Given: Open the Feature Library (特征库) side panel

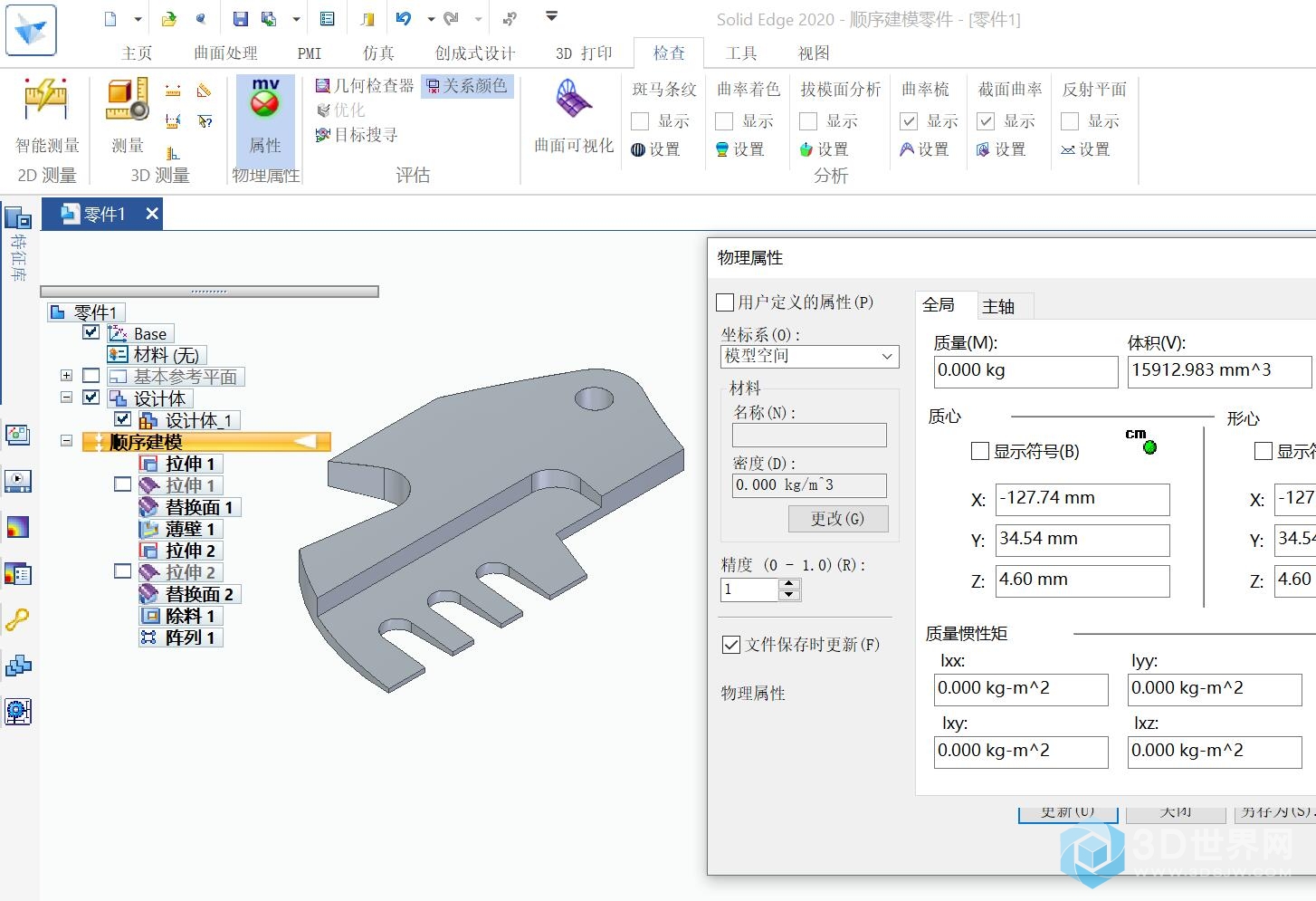Looking at the screenshot, I should tap(18, 244).
